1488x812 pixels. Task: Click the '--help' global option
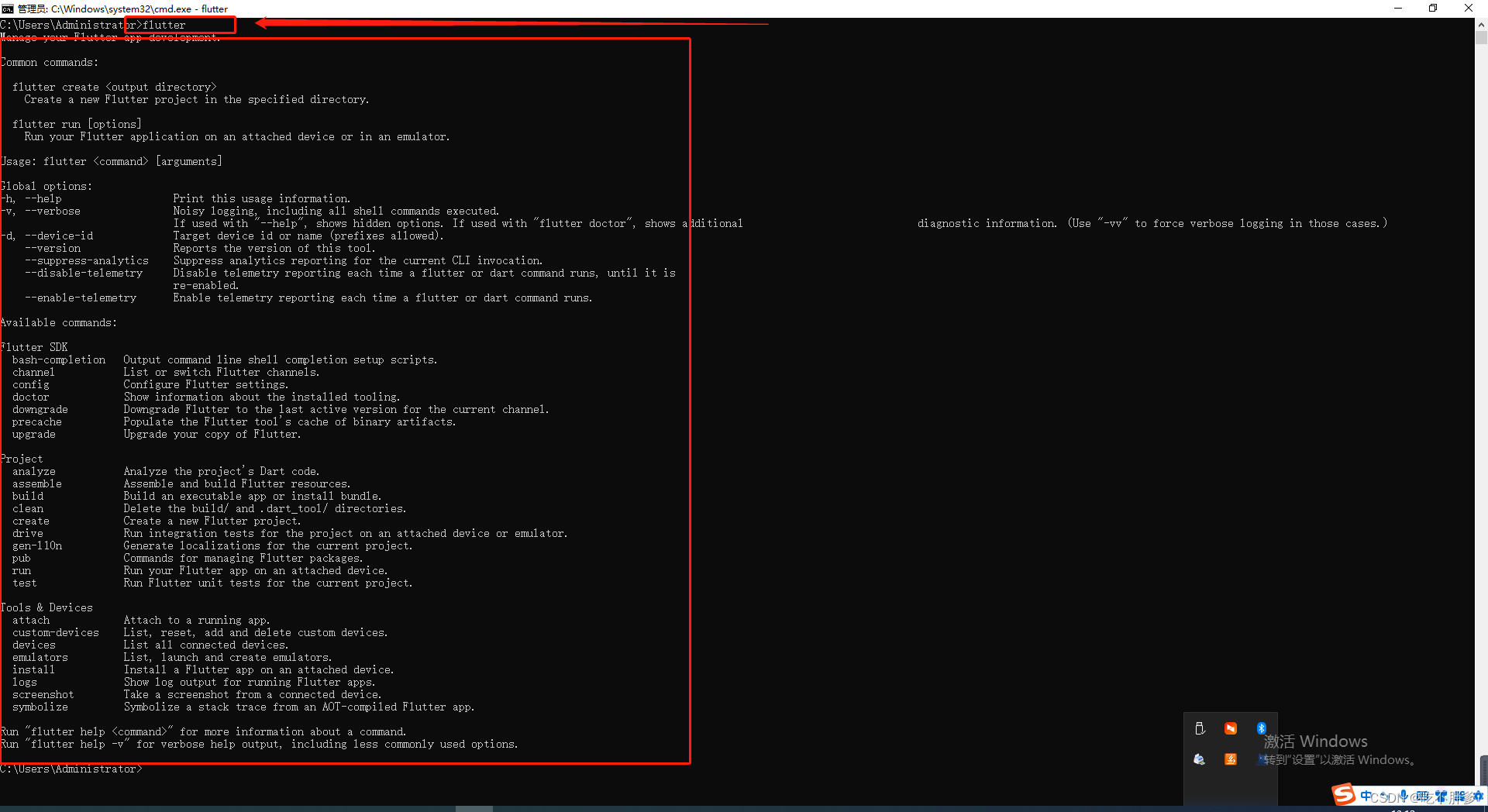click(43, 198)
